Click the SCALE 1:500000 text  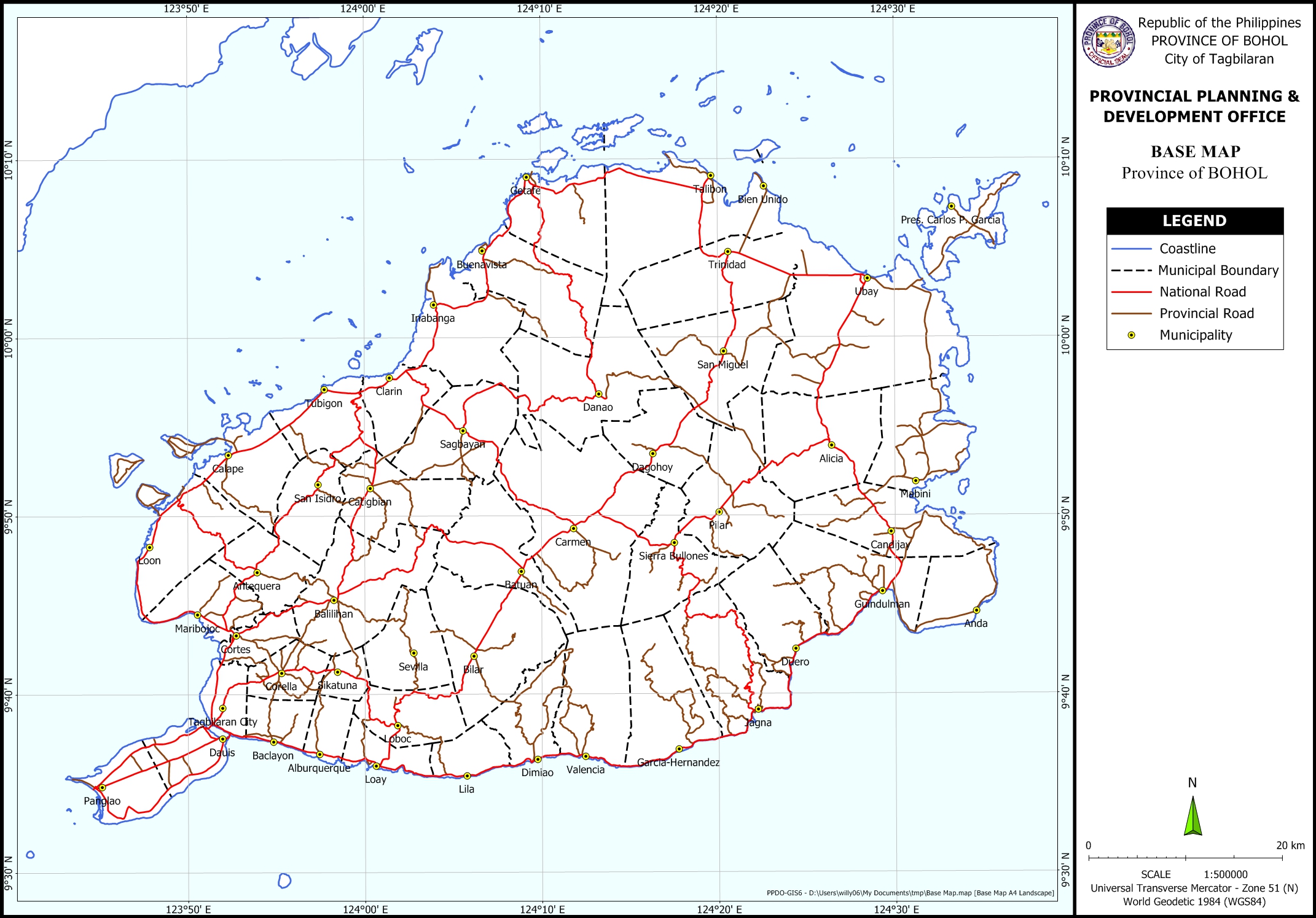pyautogui.click(x=1194, y=874)
